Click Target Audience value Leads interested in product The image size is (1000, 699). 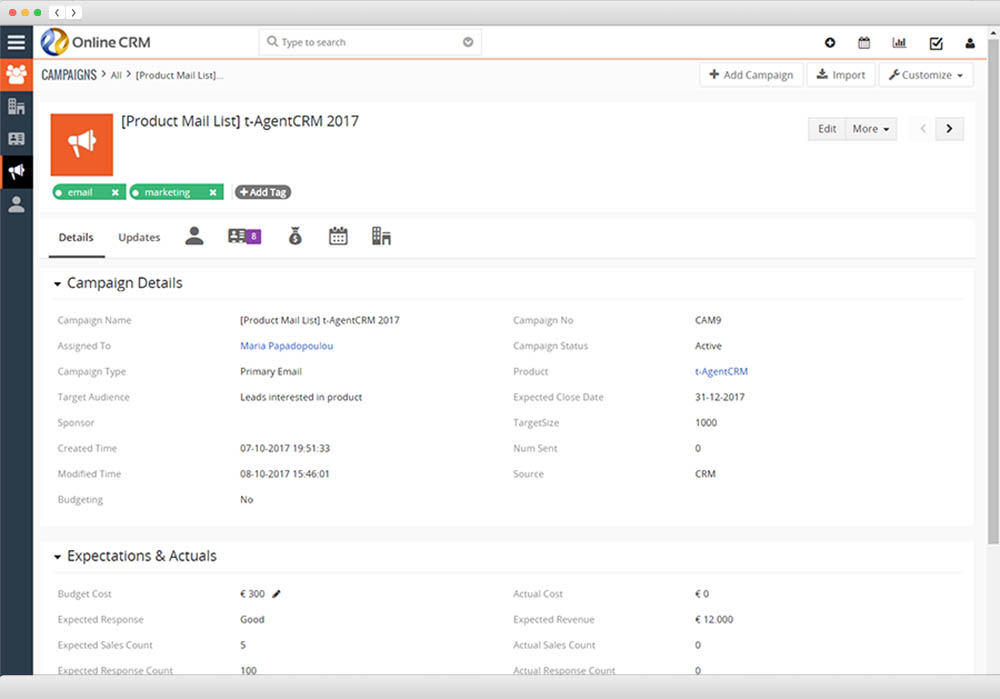click(x=301, y=397)
